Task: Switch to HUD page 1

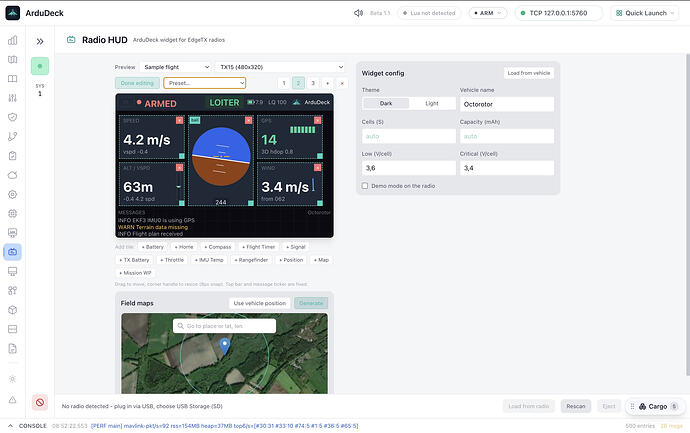Action: pos(284,83)
